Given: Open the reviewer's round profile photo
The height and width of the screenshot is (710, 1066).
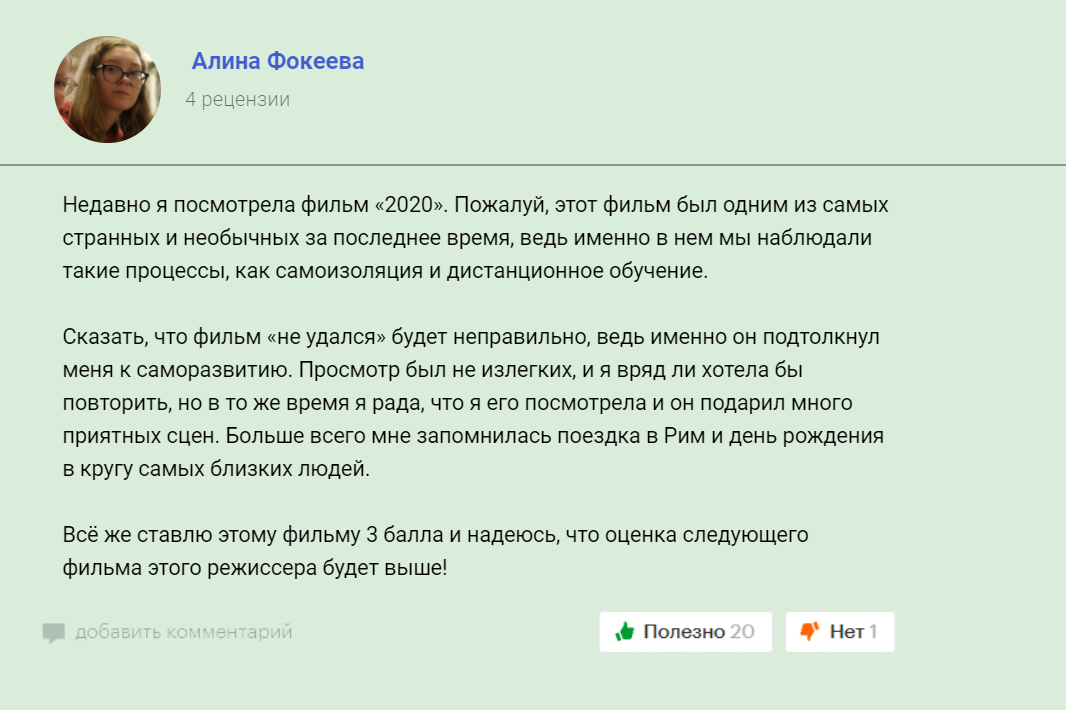Looking at the screenshot, I should point(107,89).
